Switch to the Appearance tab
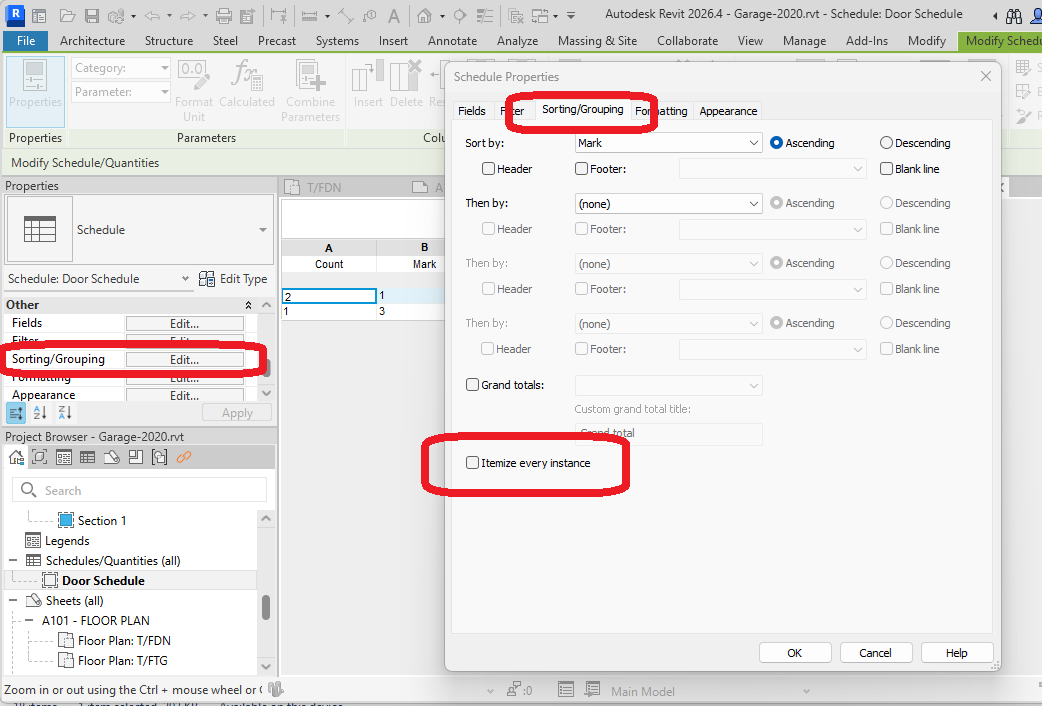The width and height of the screenshot is (1042, 706). pyautogui.click(x=728, y=111)
